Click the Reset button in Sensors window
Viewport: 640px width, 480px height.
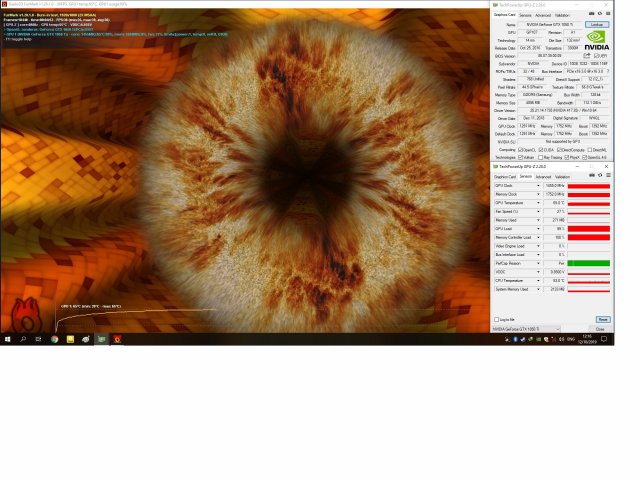[x=602, y=319]
